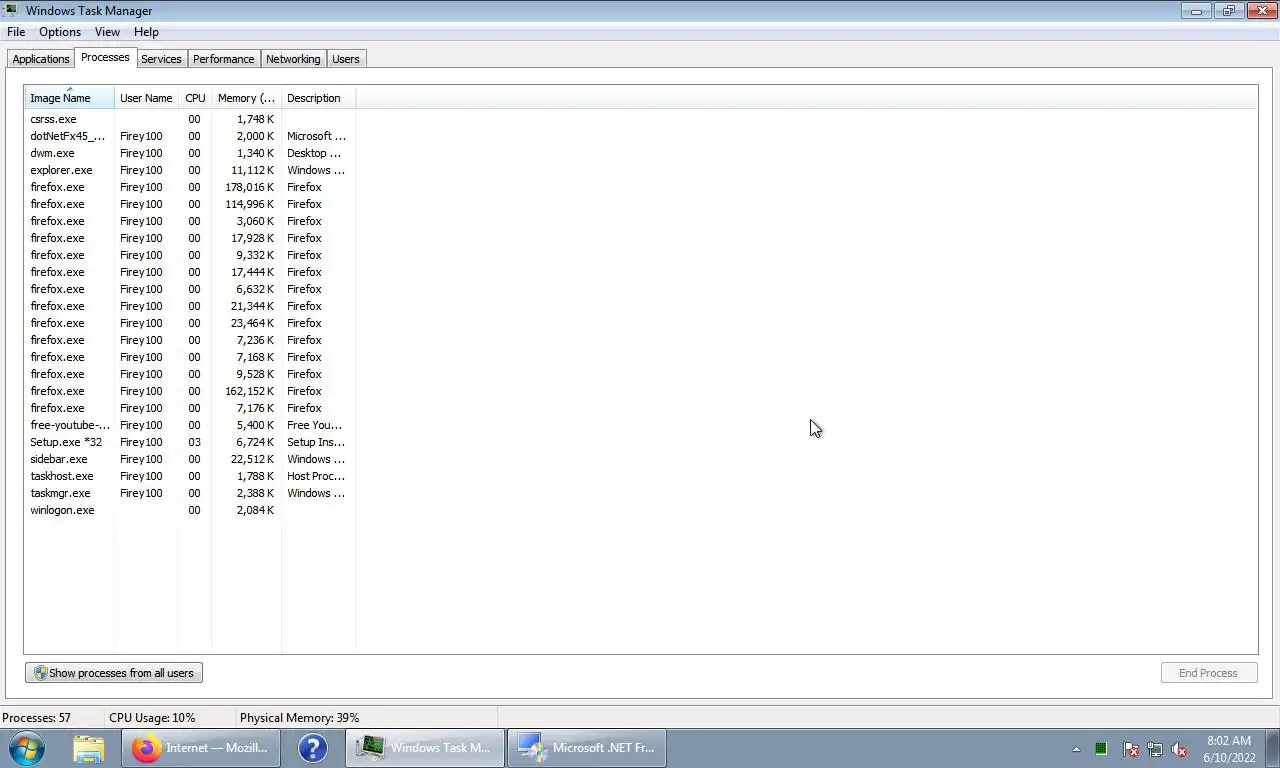The image size is (1280, 768).
Task: Sort by the Memory column header
Action: [246, 98]
